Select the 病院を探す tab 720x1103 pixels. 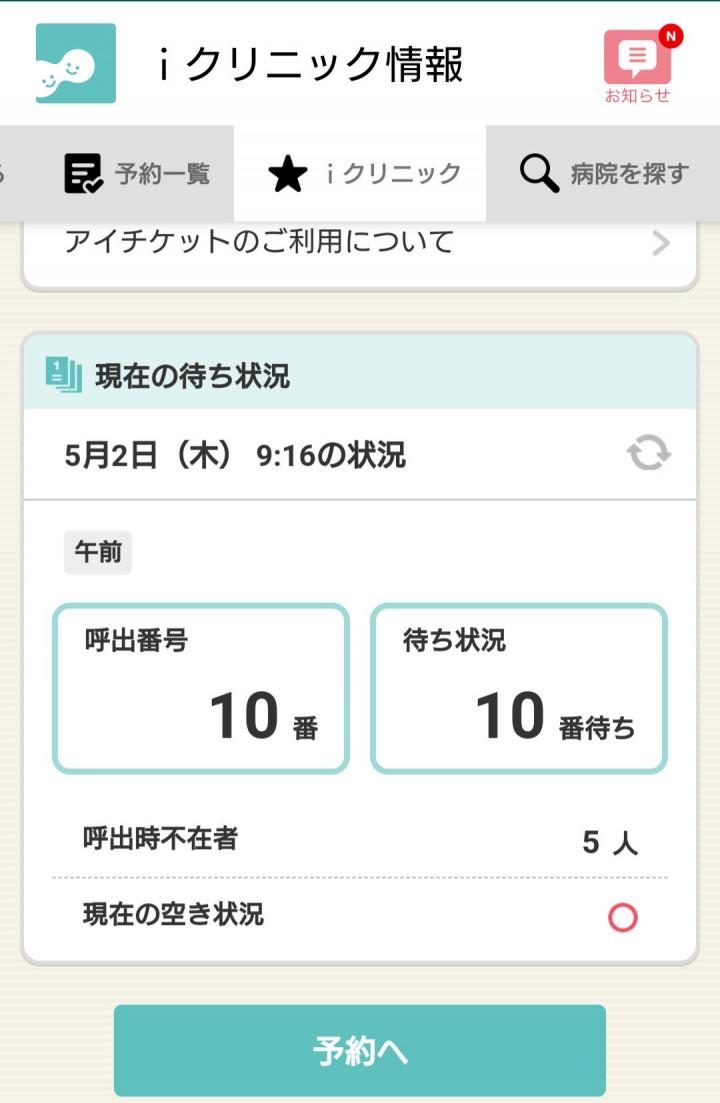pos(603,173)
